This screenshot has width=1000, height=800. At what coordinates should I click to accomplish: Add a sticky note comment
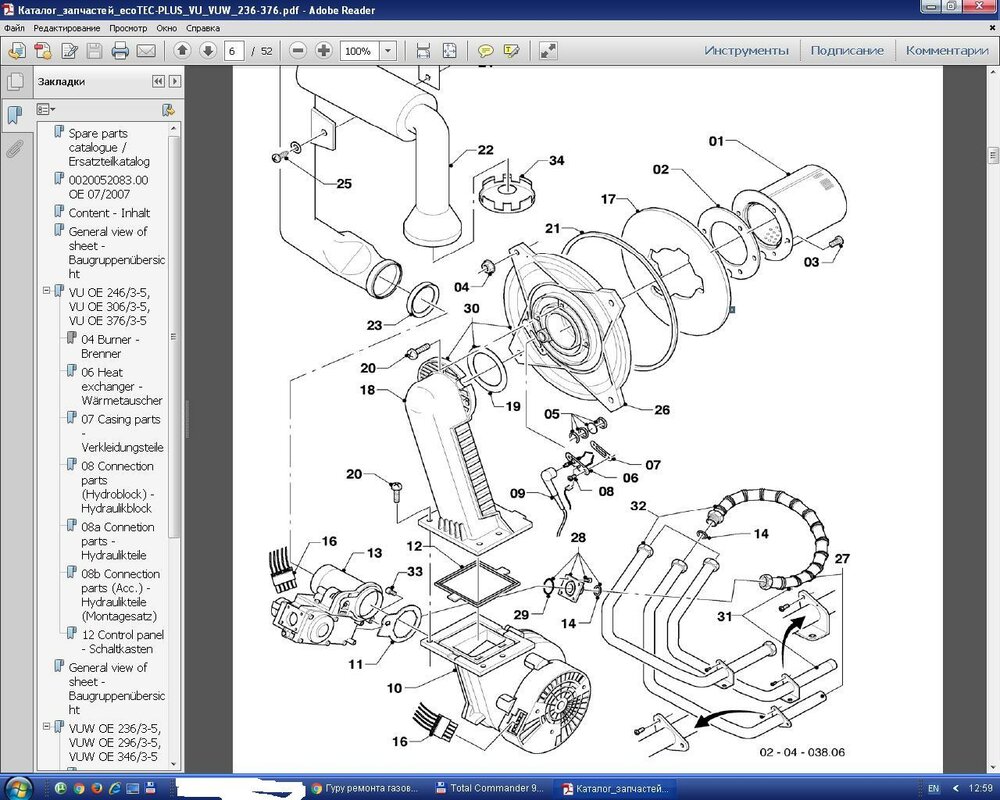point(485,50)
